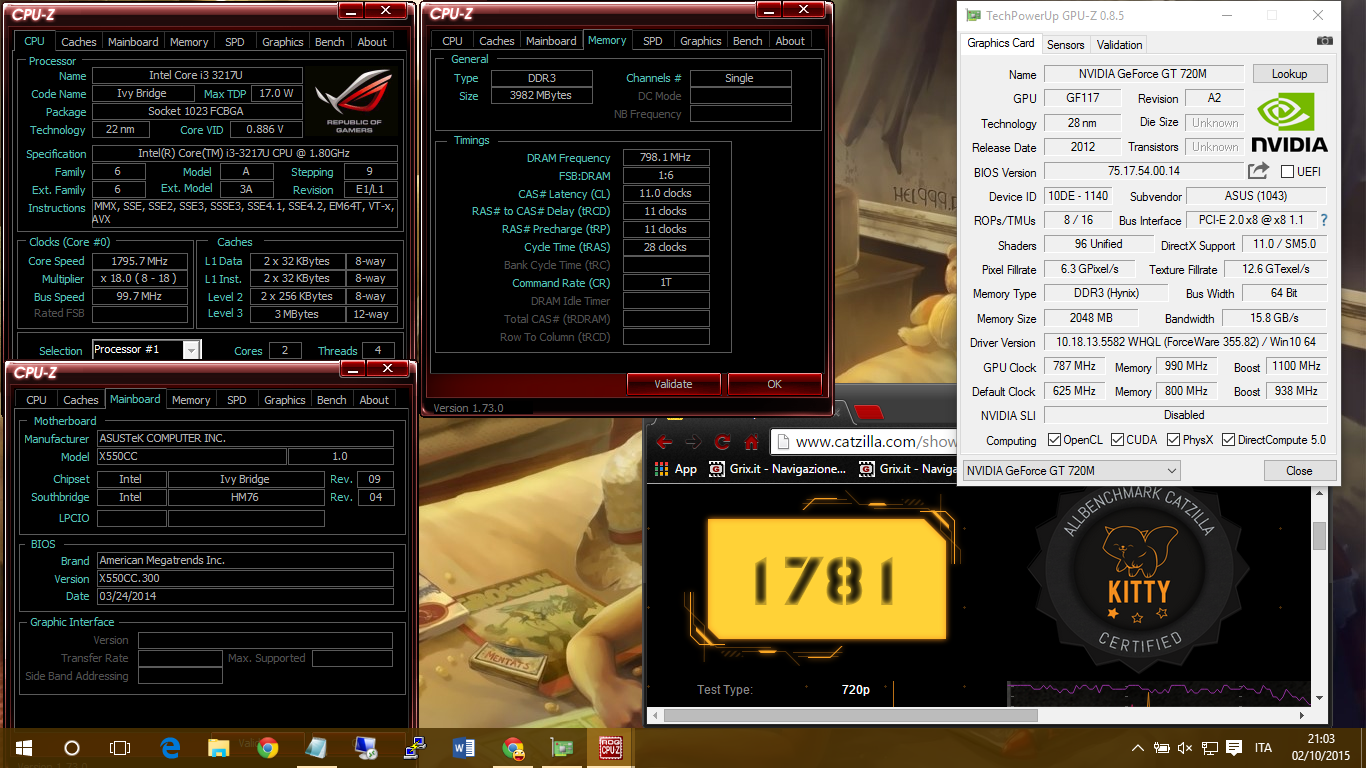Click the Bus Interface question mark in GPU-Z
The image size is (1366, 768).
pos(1324,220)
